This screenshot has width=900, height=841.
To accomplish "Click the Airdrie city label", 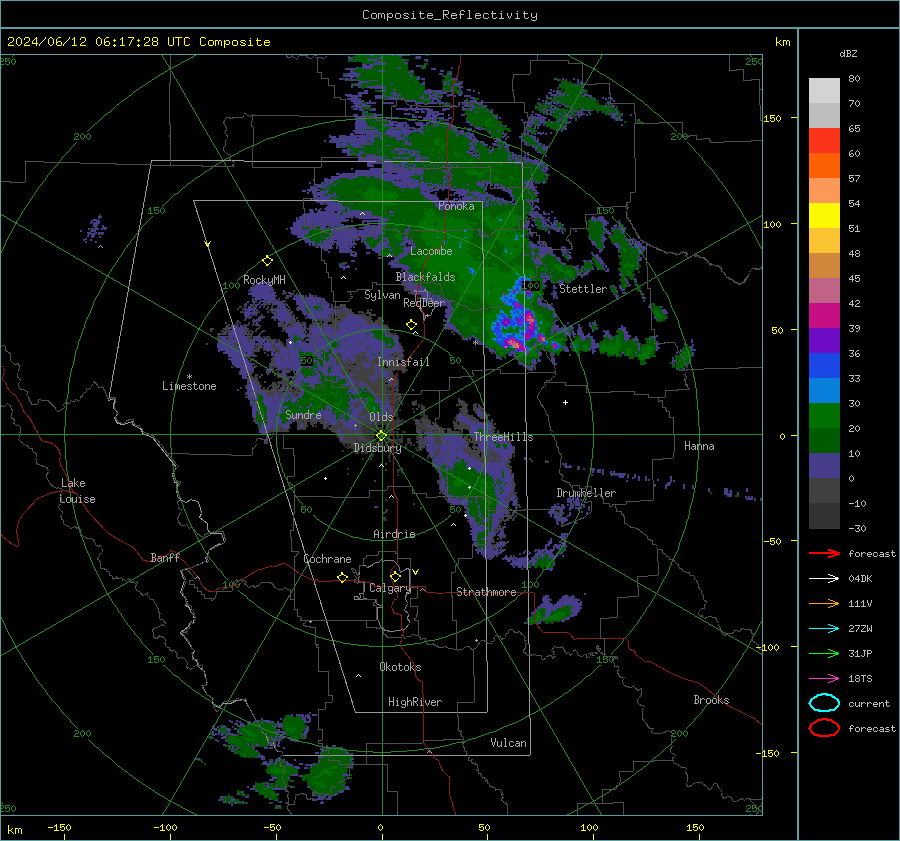I will 394,534.
